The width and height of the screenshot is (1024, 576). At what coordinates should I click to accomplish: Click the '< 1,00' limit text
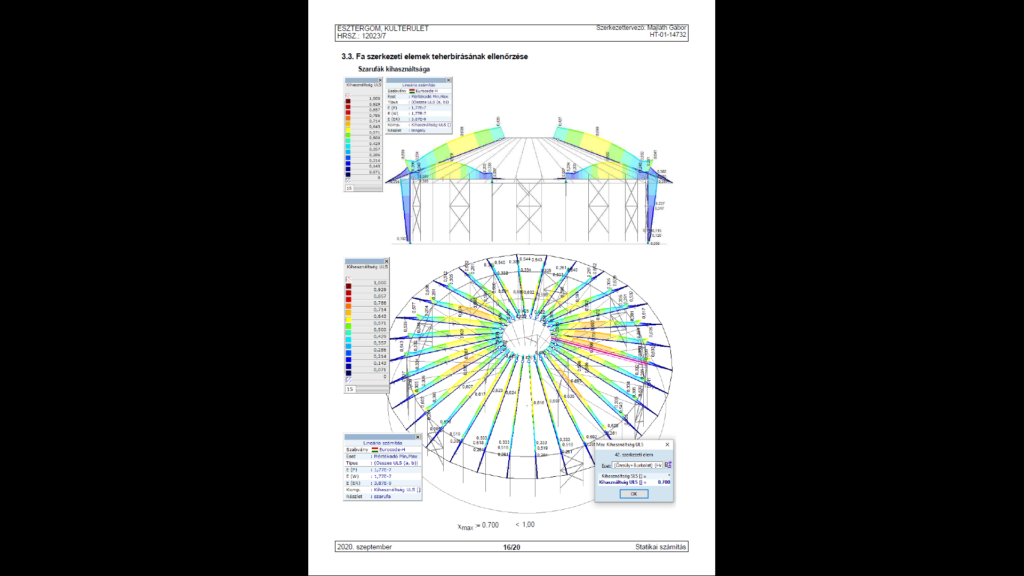(x=525, y=524)
